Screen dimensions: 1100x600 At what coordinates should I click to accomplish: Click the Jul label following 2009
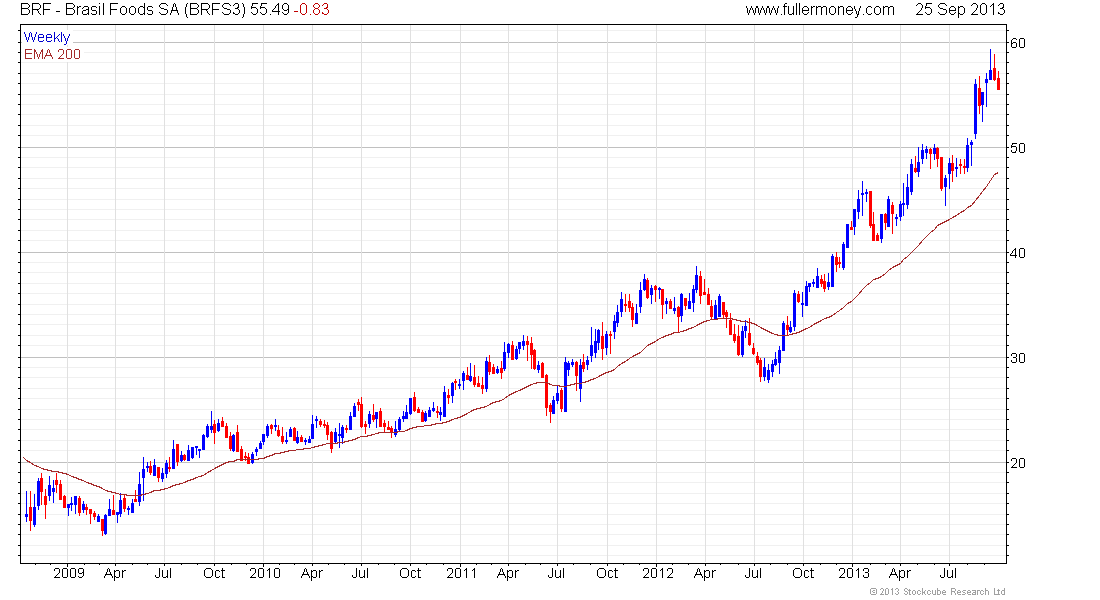pyautogui.click(x=163, y=573)
